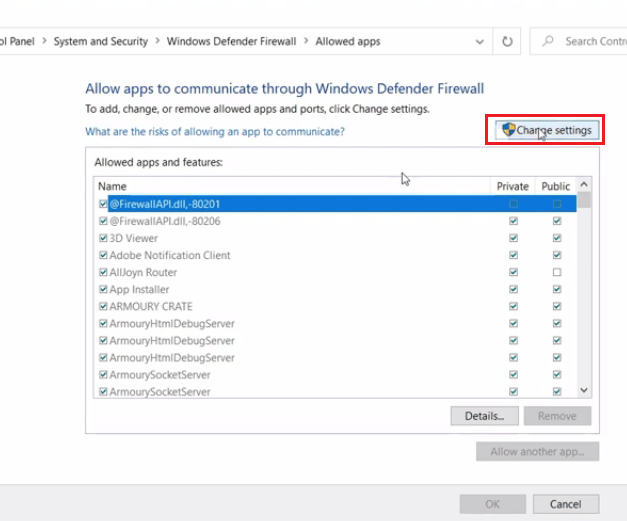Toggle Private for ARMOURY CRATE

coord(513,306)
